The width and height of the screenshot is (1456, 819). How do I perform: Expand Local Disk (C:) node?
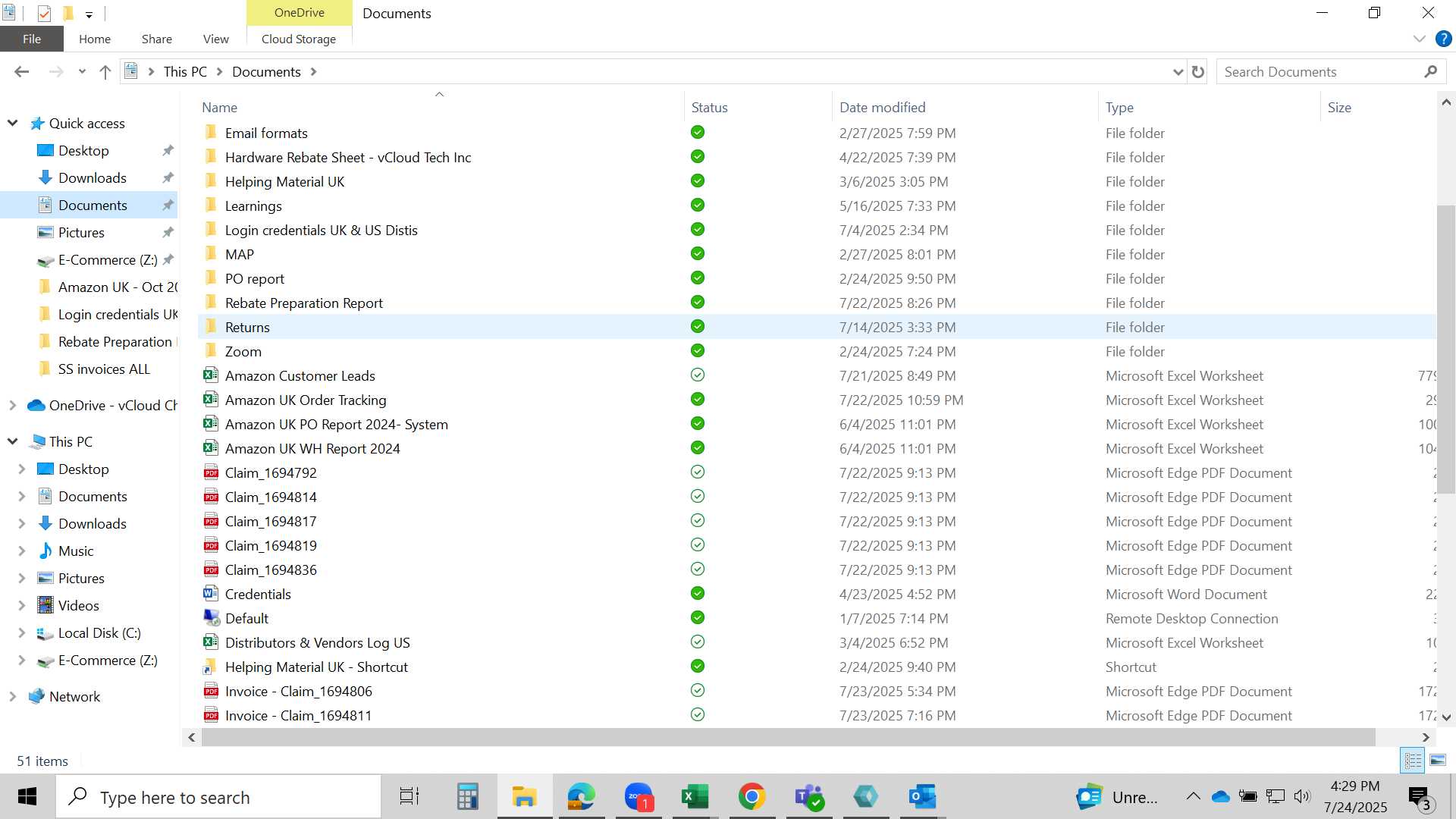pyautogui.click(x=21, y=632)
